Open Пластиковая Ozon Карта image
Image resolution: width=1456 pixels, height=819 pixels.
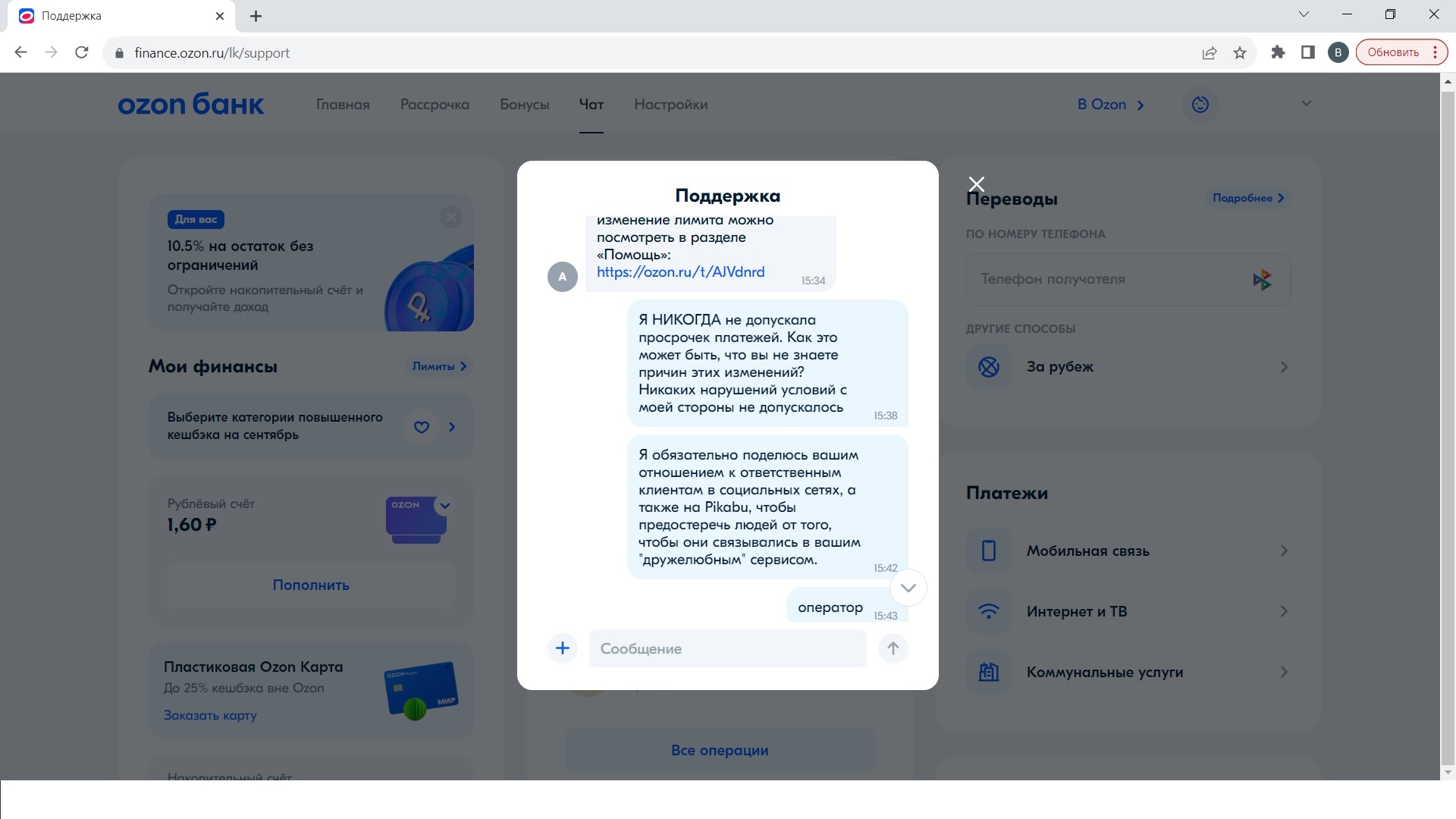click(422, 690)
